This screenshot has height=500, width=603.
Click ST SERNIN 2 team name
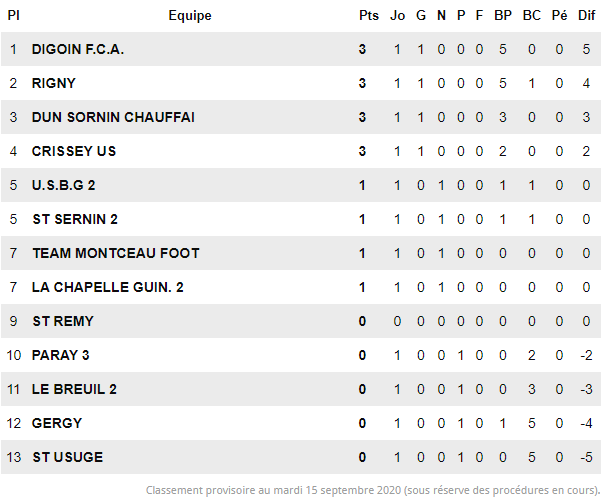(75, 219)
